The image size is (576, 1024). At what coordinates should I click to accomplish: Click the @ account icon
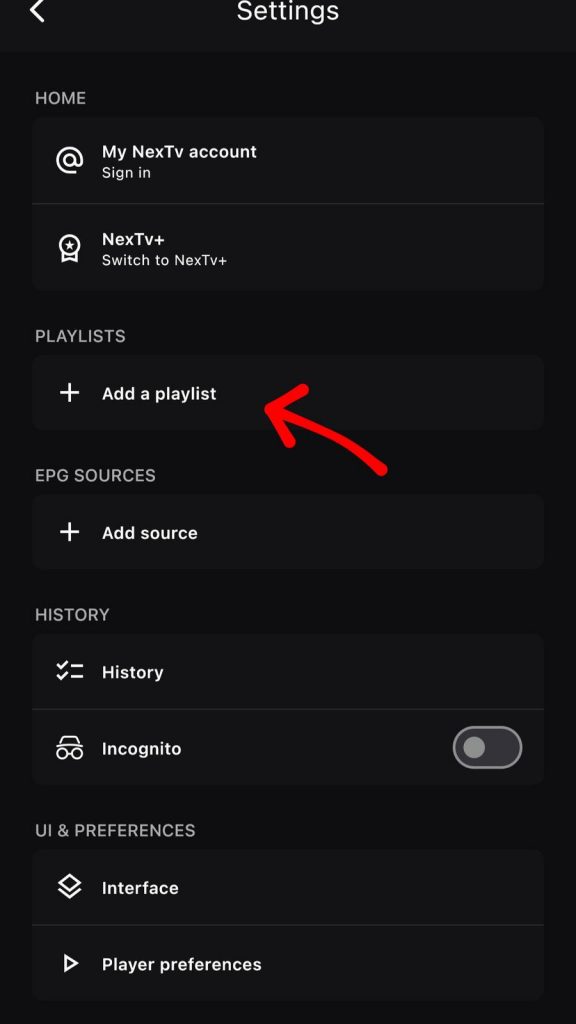click(x=69, y=160)
